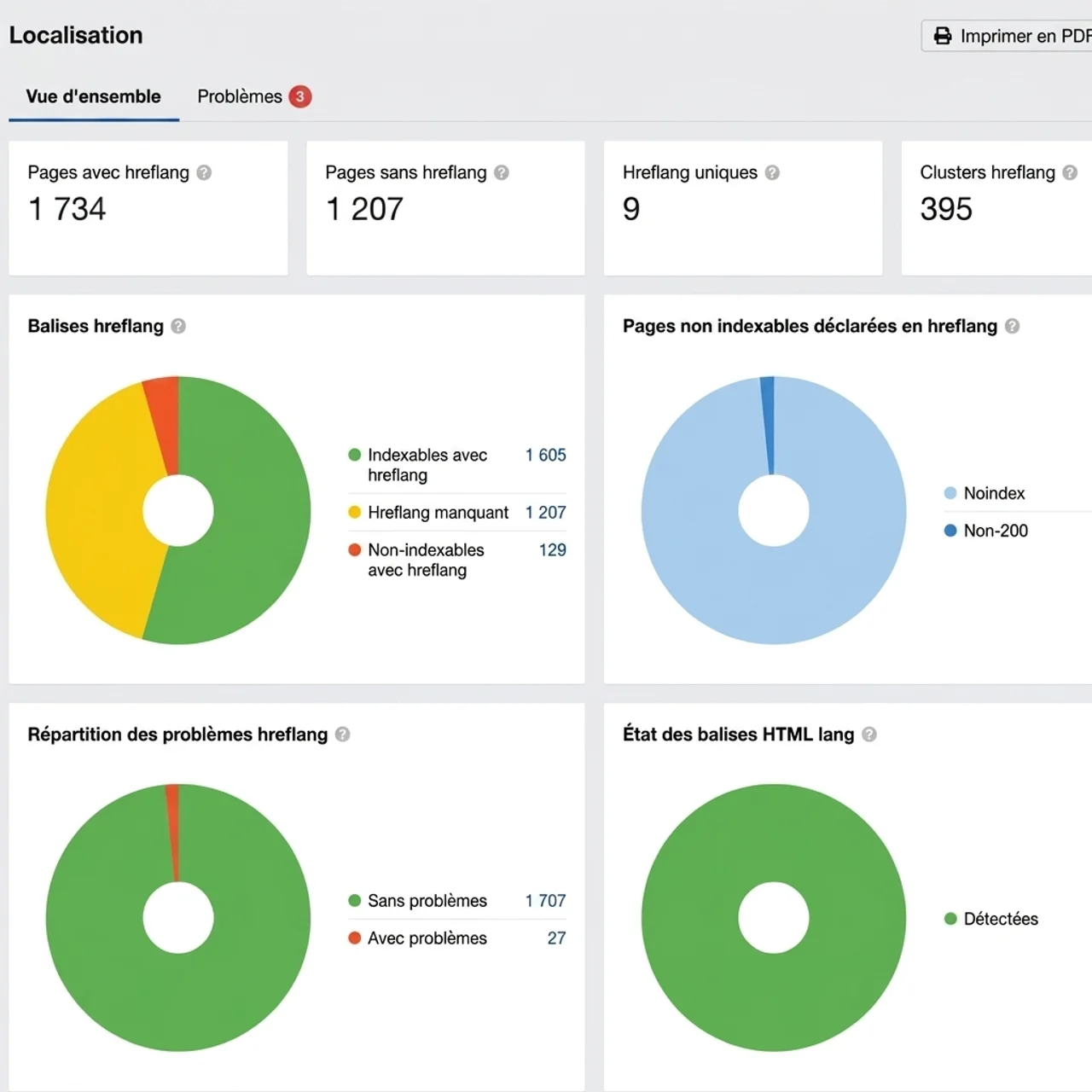Click the 395 clusters hreflang value
1092x1092 pixels.
click(x=946, y=209)
